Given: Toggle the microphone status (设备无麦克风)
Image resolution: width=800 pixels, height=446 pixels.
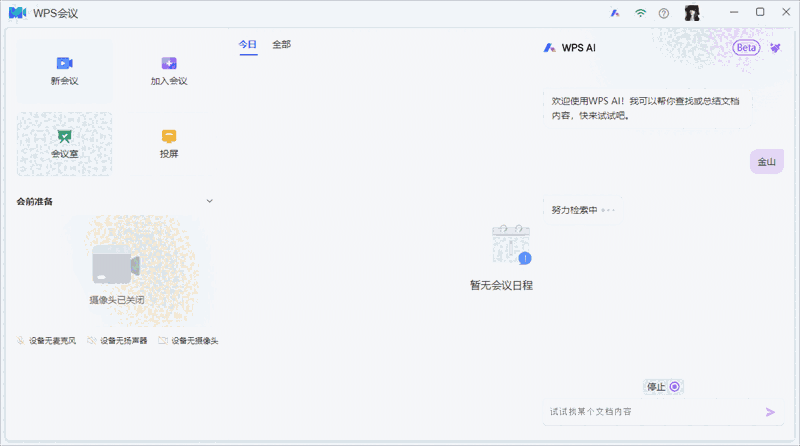Looking at the screenshot, I should [x=46, y=340].
